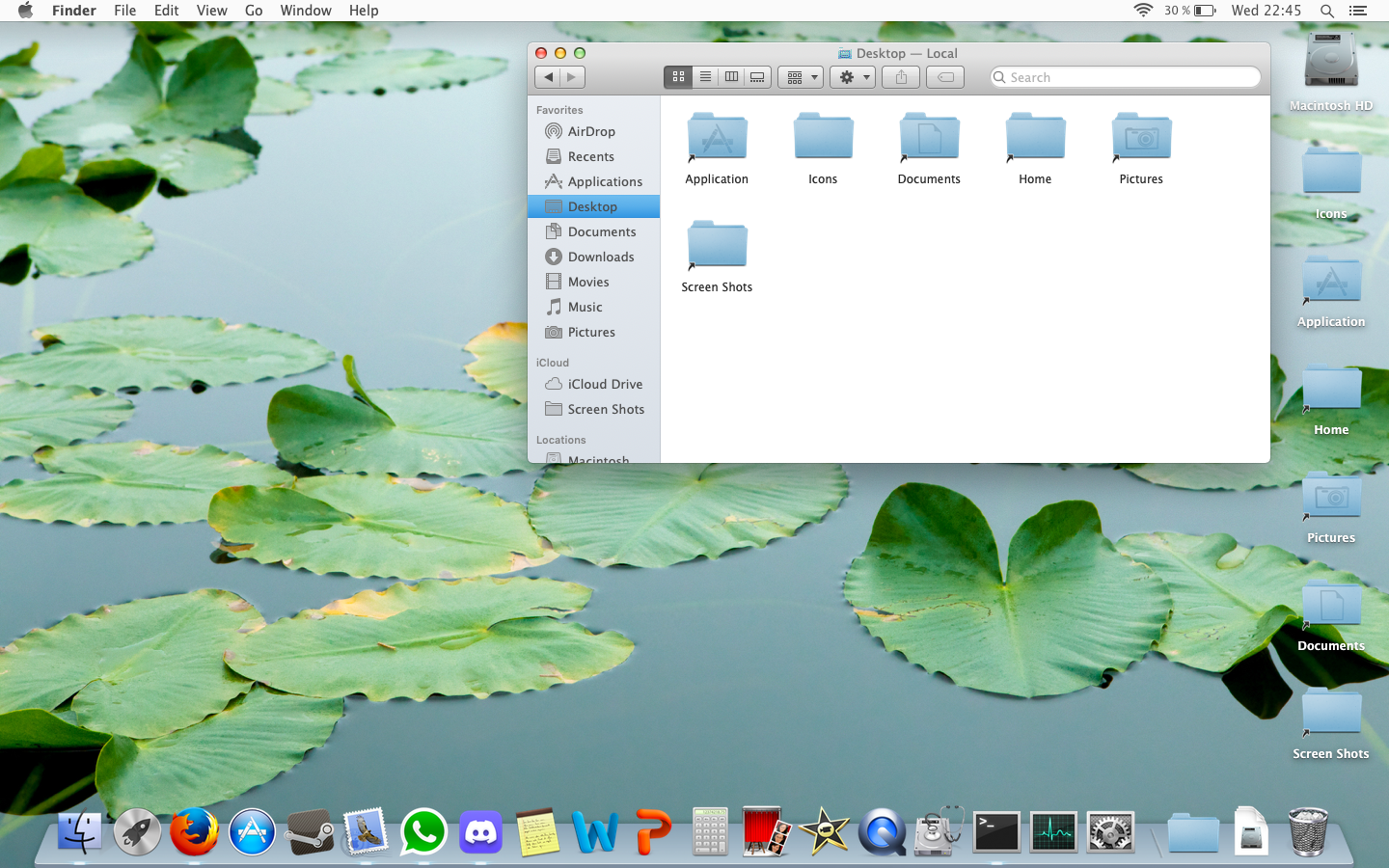Viewport: 1389px width, 868px height.
Task: Open System Preferences from the Dock
Action: point(1110,831)
